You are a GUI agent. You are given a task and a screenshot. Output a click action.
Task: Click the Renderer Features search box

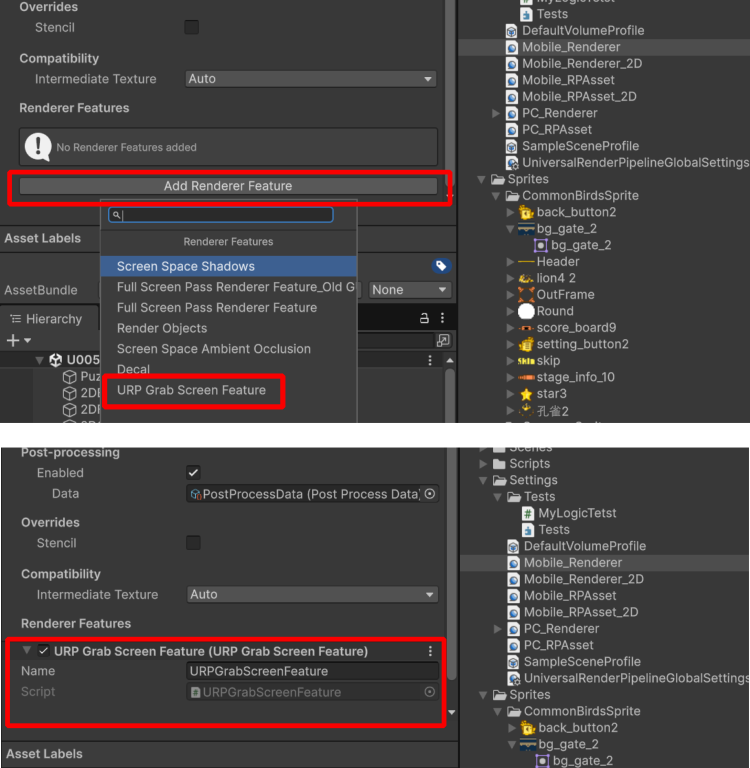(x=227, y=215)
